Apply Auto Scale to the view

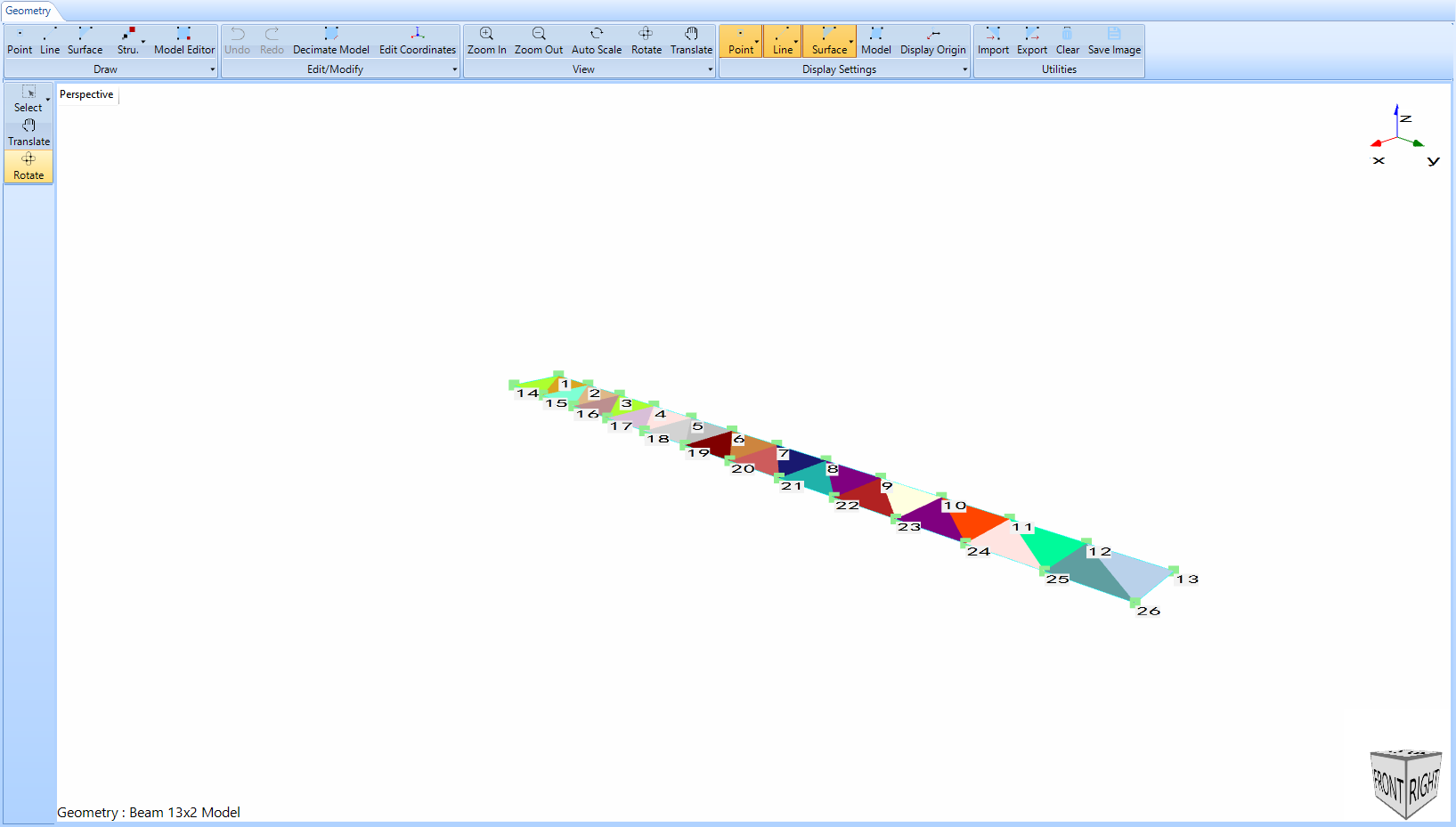[596, 41]
